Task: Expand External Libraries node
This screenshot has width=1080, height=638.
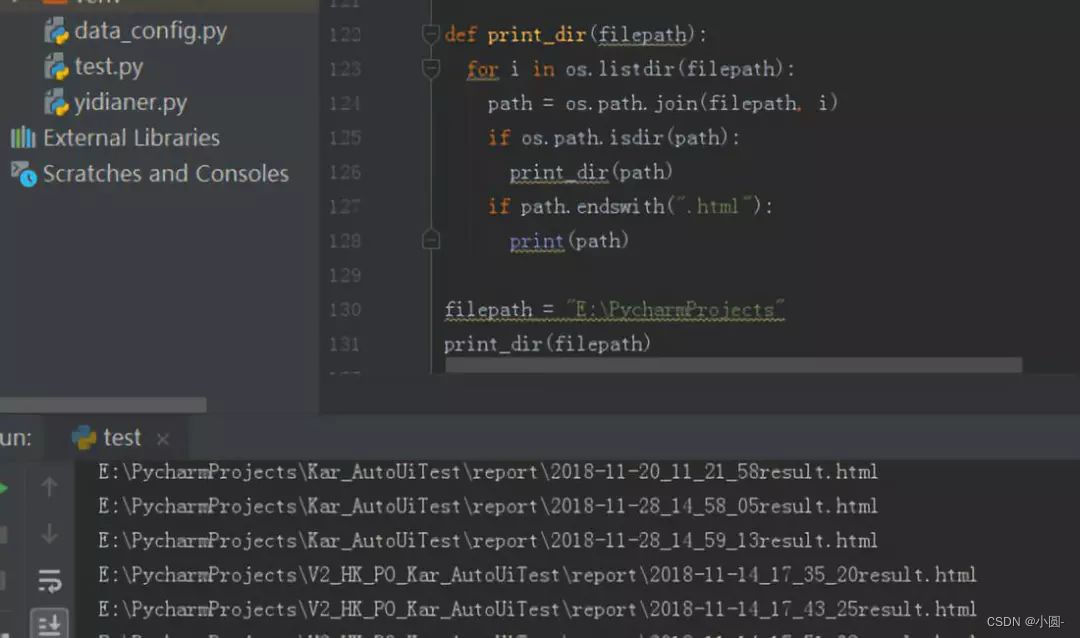Action: (x=131, y=138)
